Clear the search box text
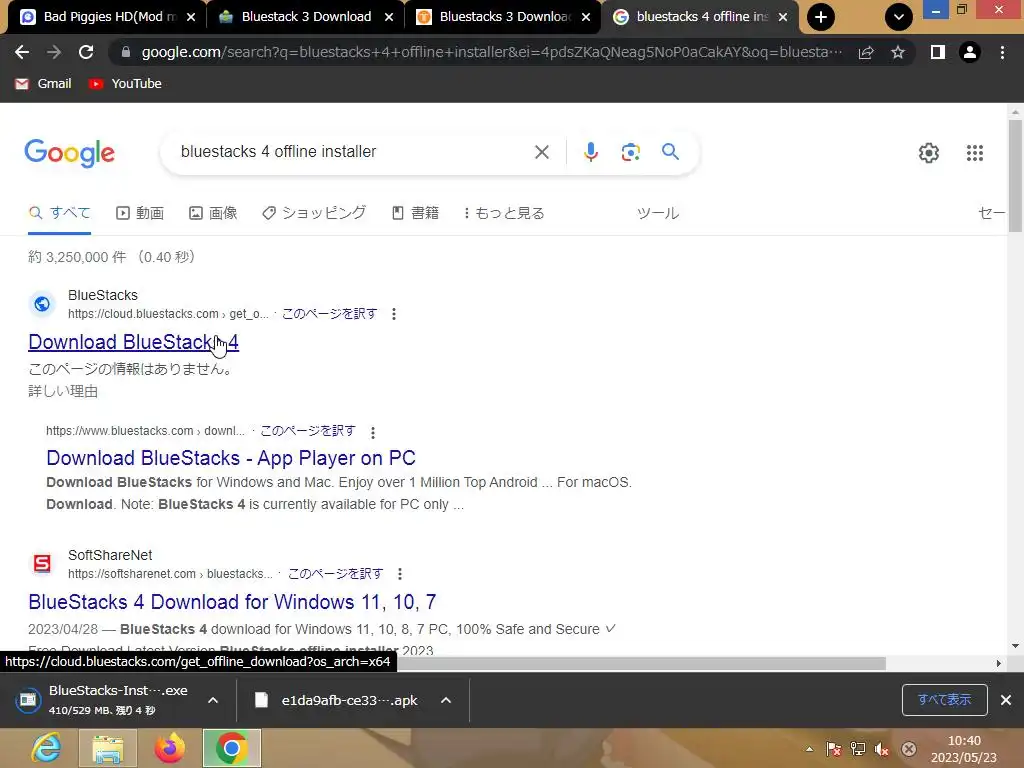This screenshot has width=1024, height=768. tap(542, 152)
